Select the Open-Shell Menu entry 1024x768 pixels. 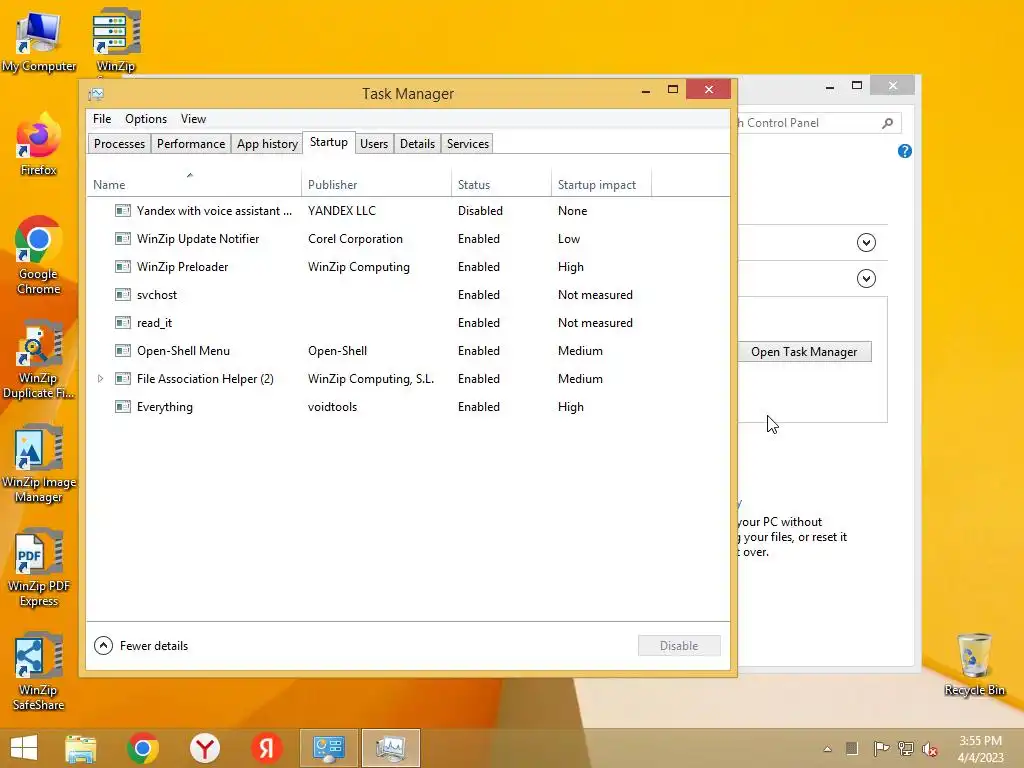click(x=408, y=351)
